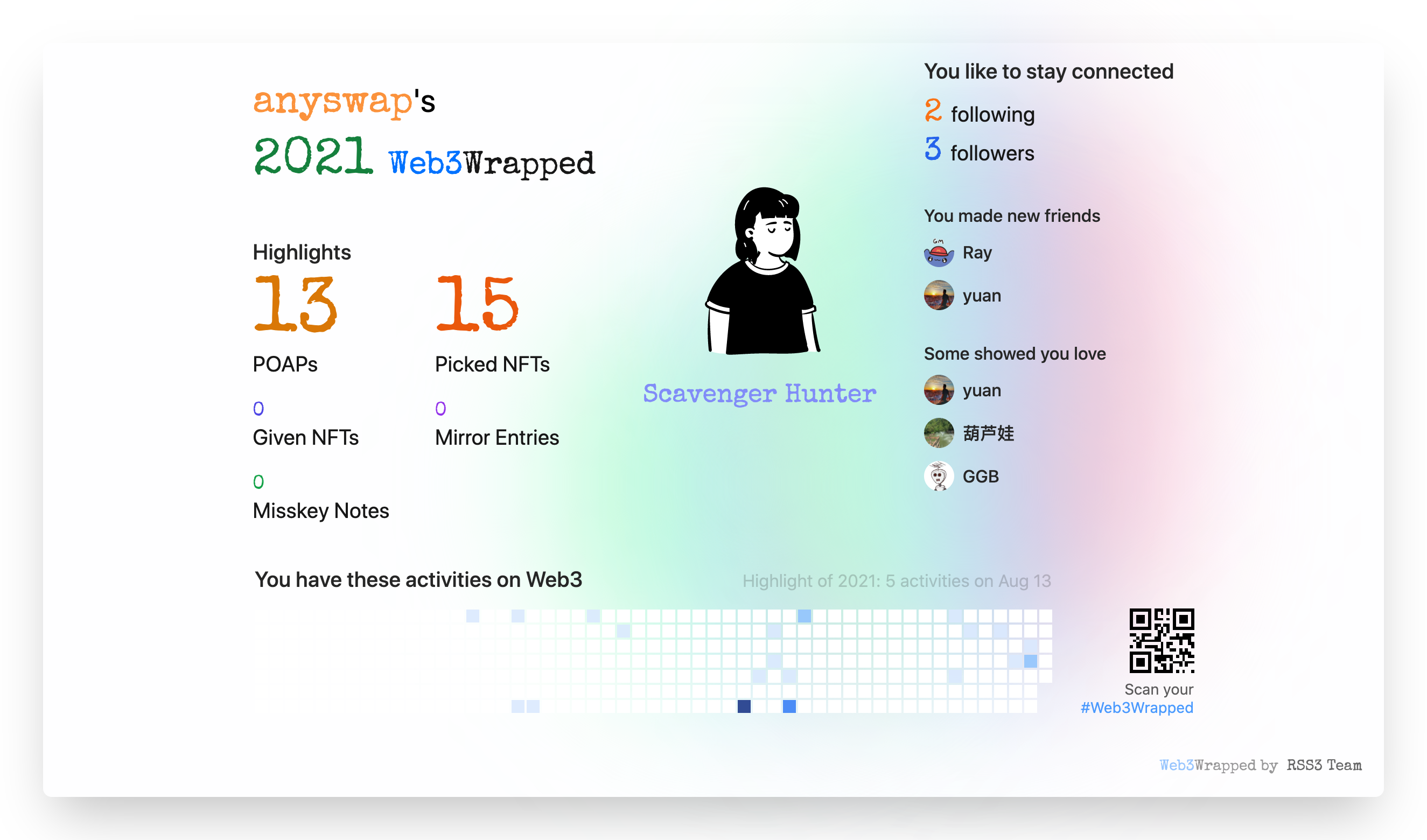Click the 15 Picked NFTs count

477,304
